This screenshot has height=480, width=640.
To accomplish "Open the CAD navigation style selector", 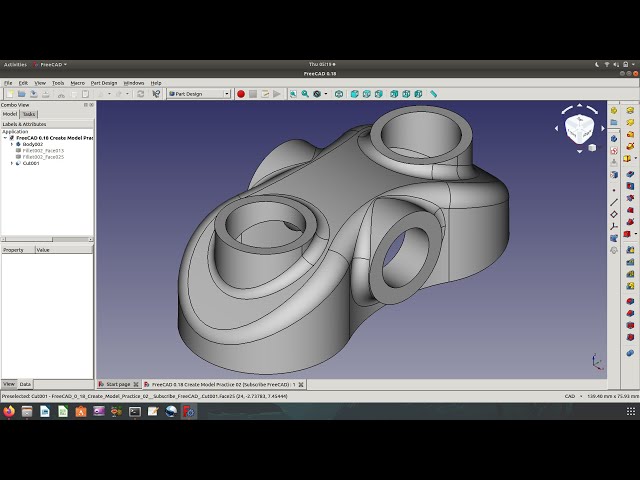I will 573,396.
